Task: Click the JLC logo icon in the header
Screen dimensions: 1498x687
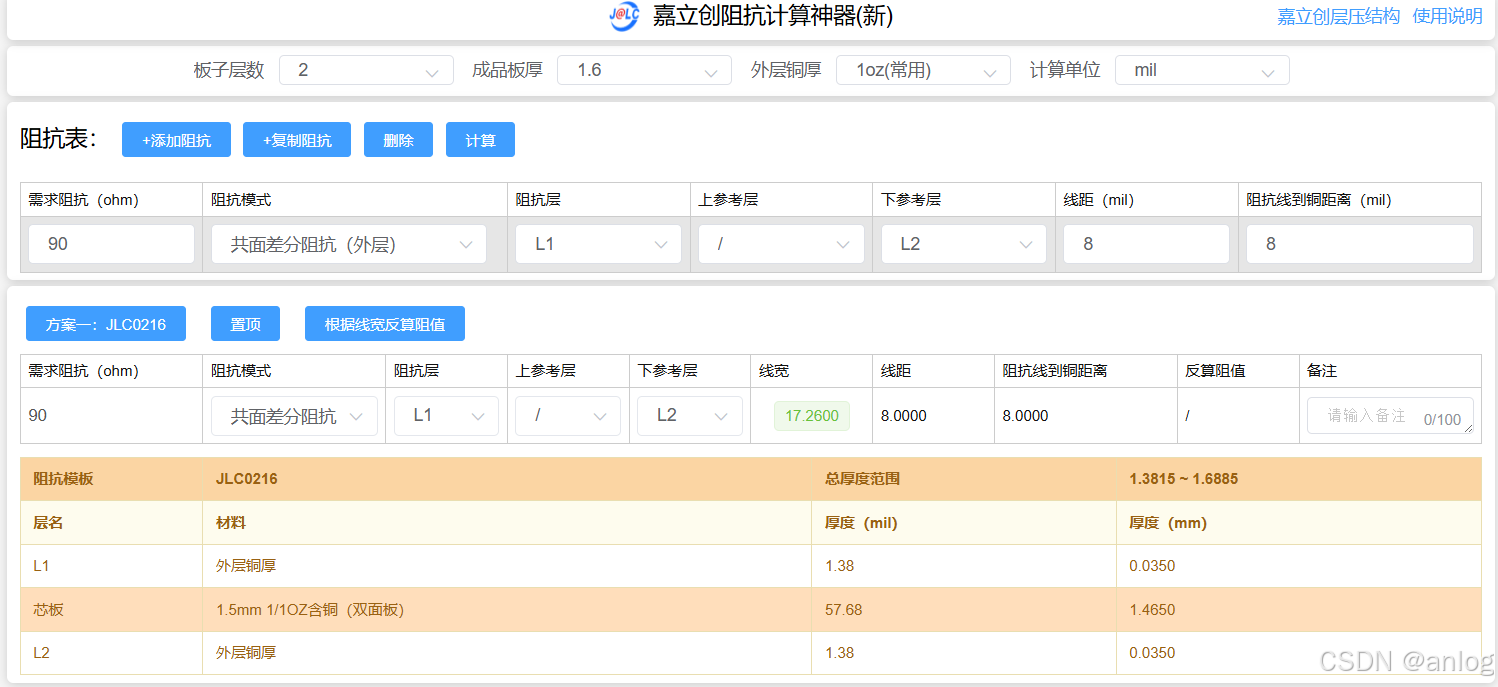Action: [624, 16]
